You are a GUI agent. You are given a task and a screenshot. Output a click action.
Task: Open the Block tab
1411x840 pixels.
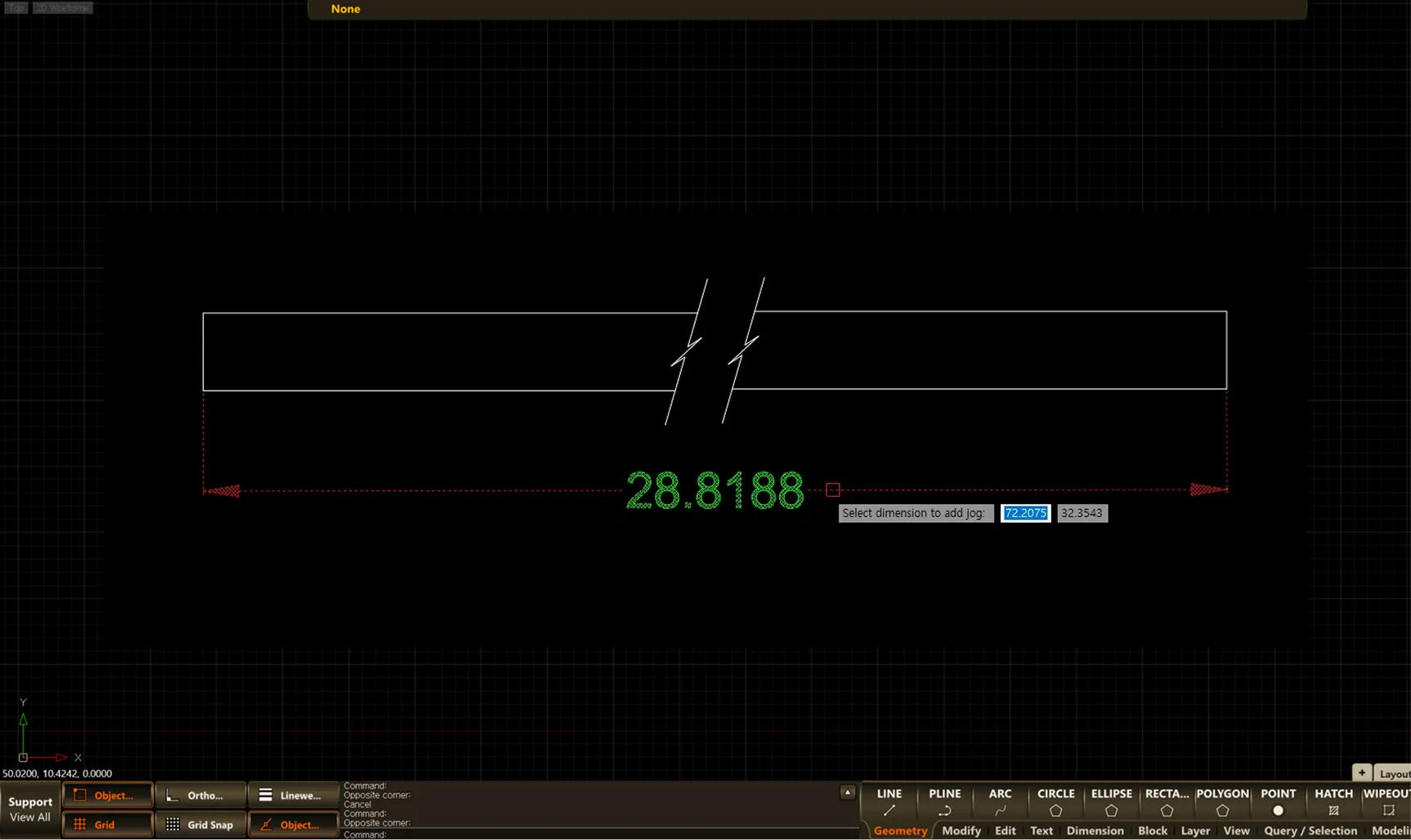tap(1153, 830)
